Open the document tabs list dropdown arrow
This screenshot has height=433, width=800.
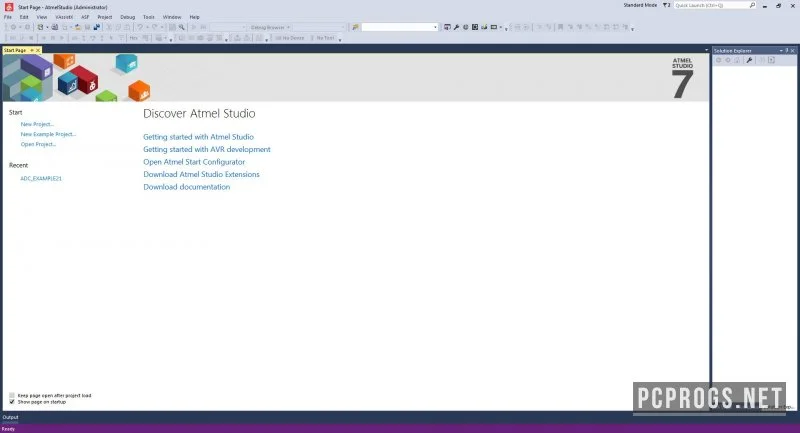707,50
